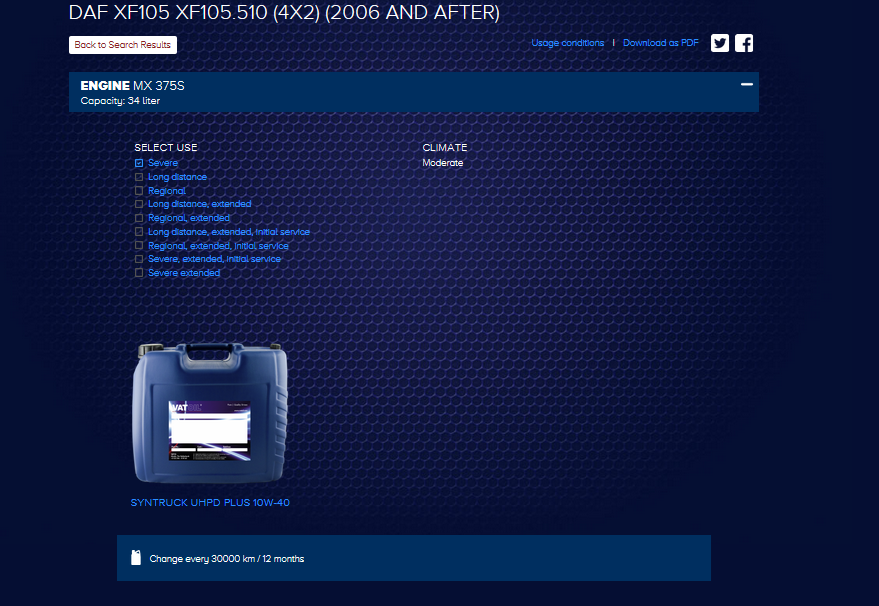Share page via Facebook icon
This screenshot has height=606, width=879.
click(744, 43)
